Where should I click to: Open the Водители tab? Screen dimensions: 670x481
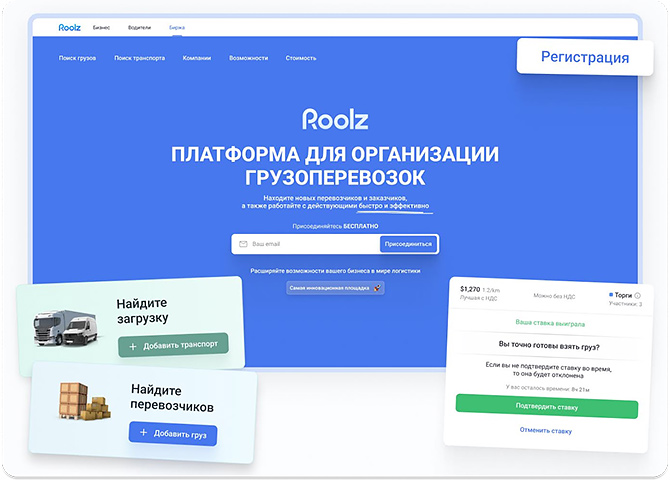tap(139, 28)
